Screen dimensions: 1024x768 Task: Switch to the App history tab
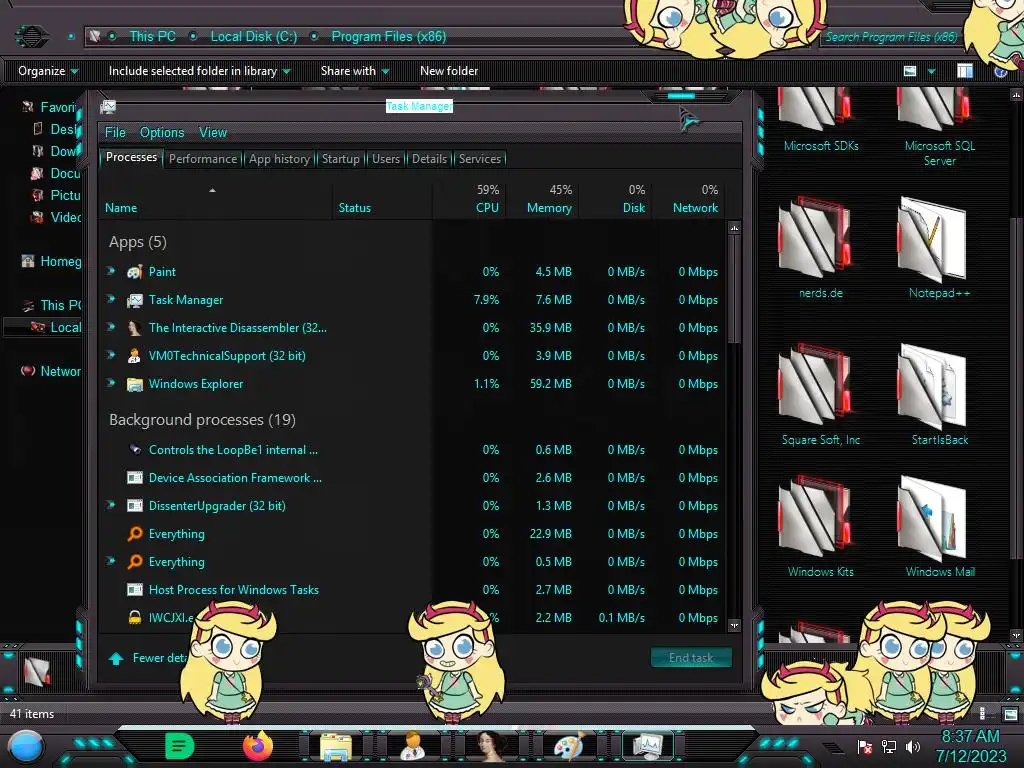[279, 159]
